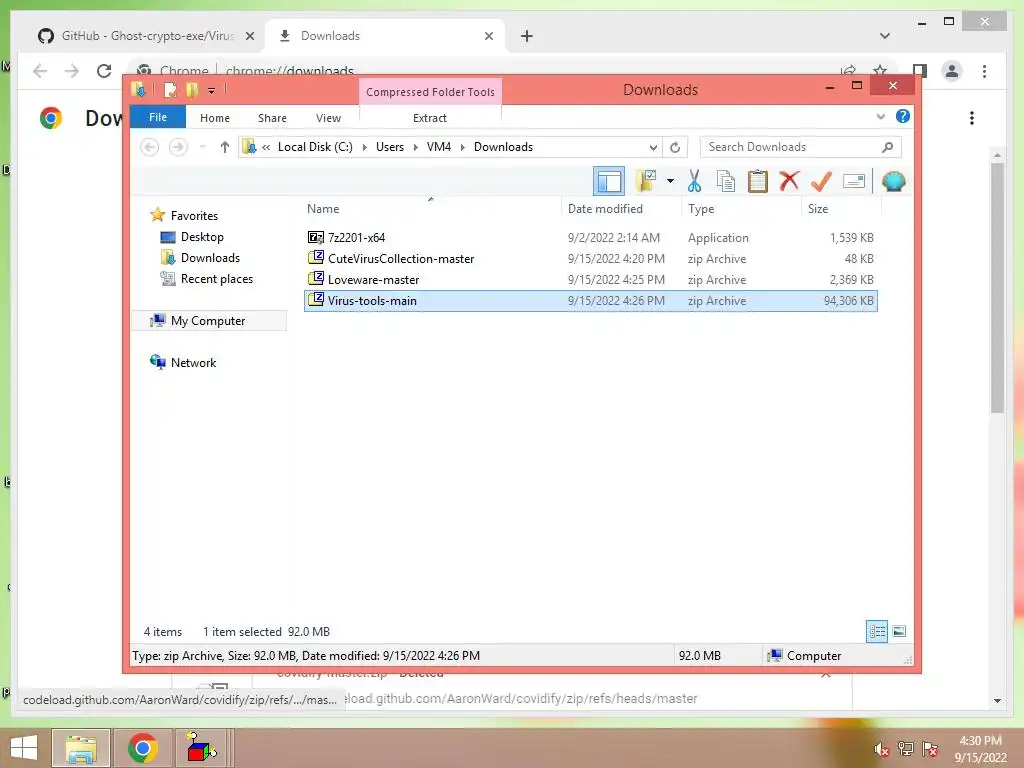Expand the ribbon with the chevron
This screenshot has width=1024, height=768.
880,117
